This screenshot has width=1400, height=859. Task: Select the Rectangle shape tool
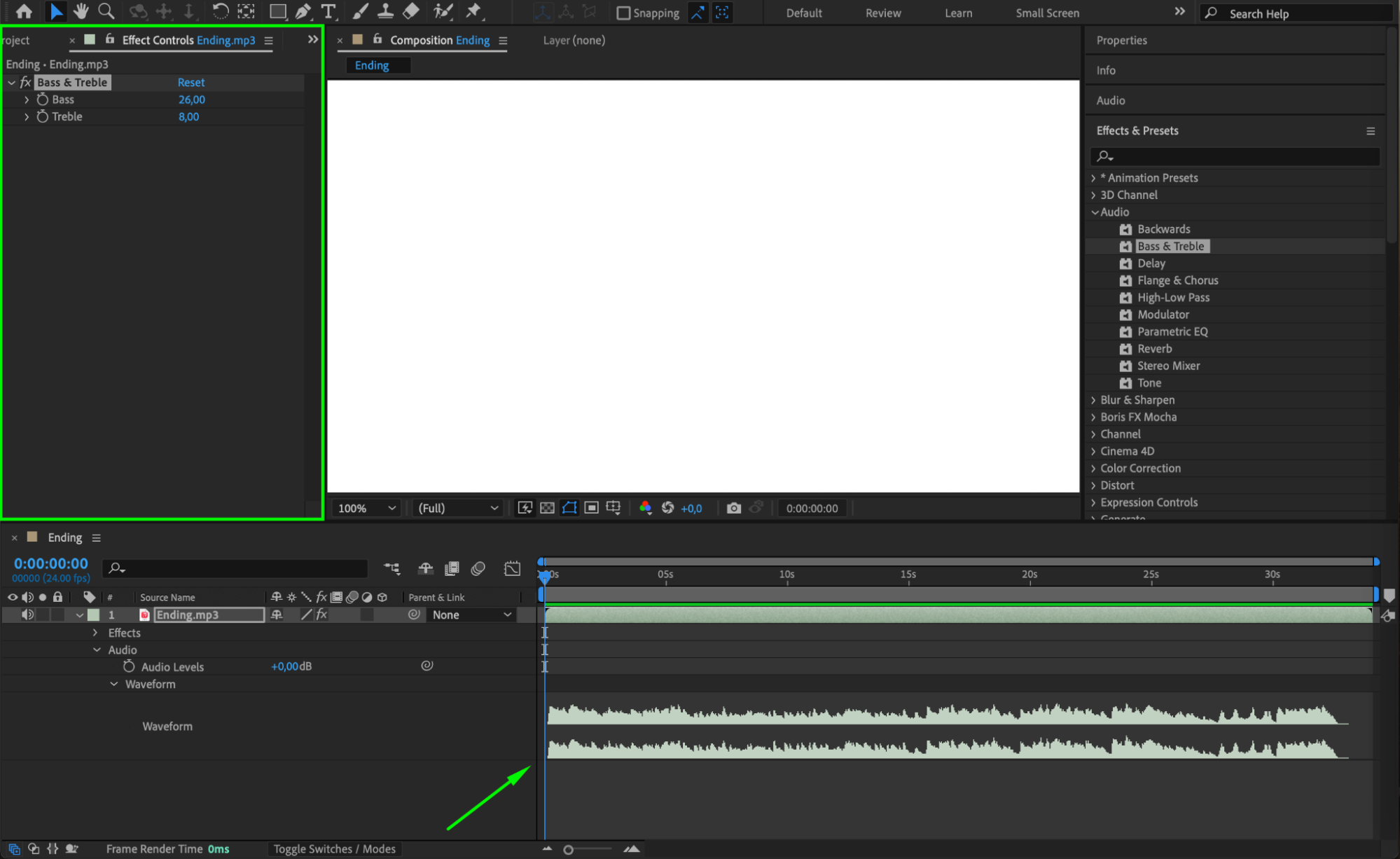(x=277, y=11)
